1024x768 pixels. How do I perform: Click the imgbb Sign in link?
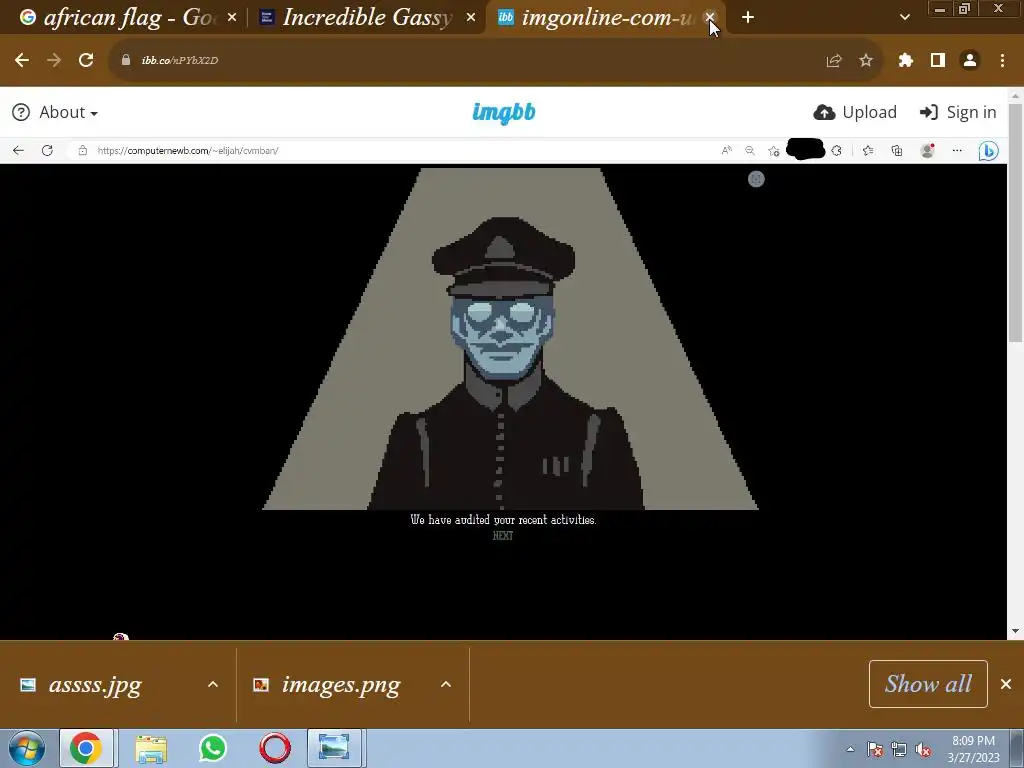point(958,112)
